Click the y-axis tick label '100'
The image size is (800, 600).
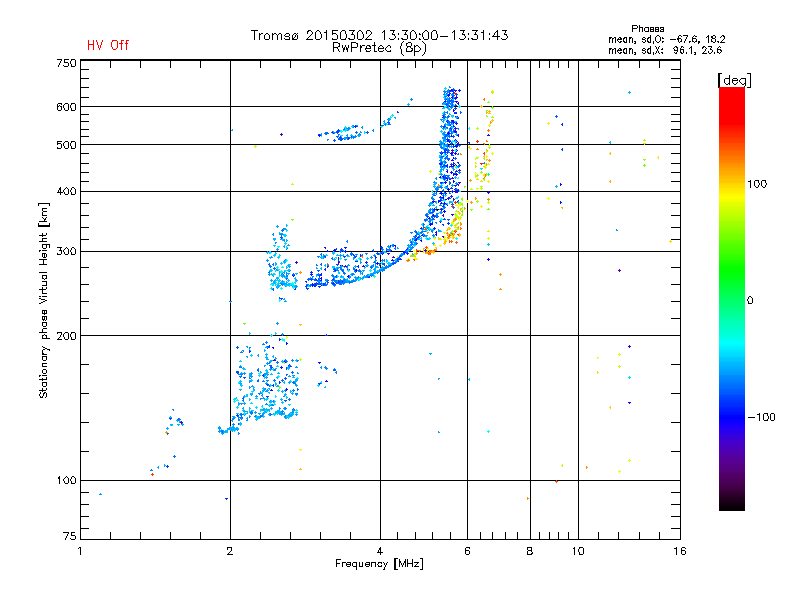pos(66,480)
